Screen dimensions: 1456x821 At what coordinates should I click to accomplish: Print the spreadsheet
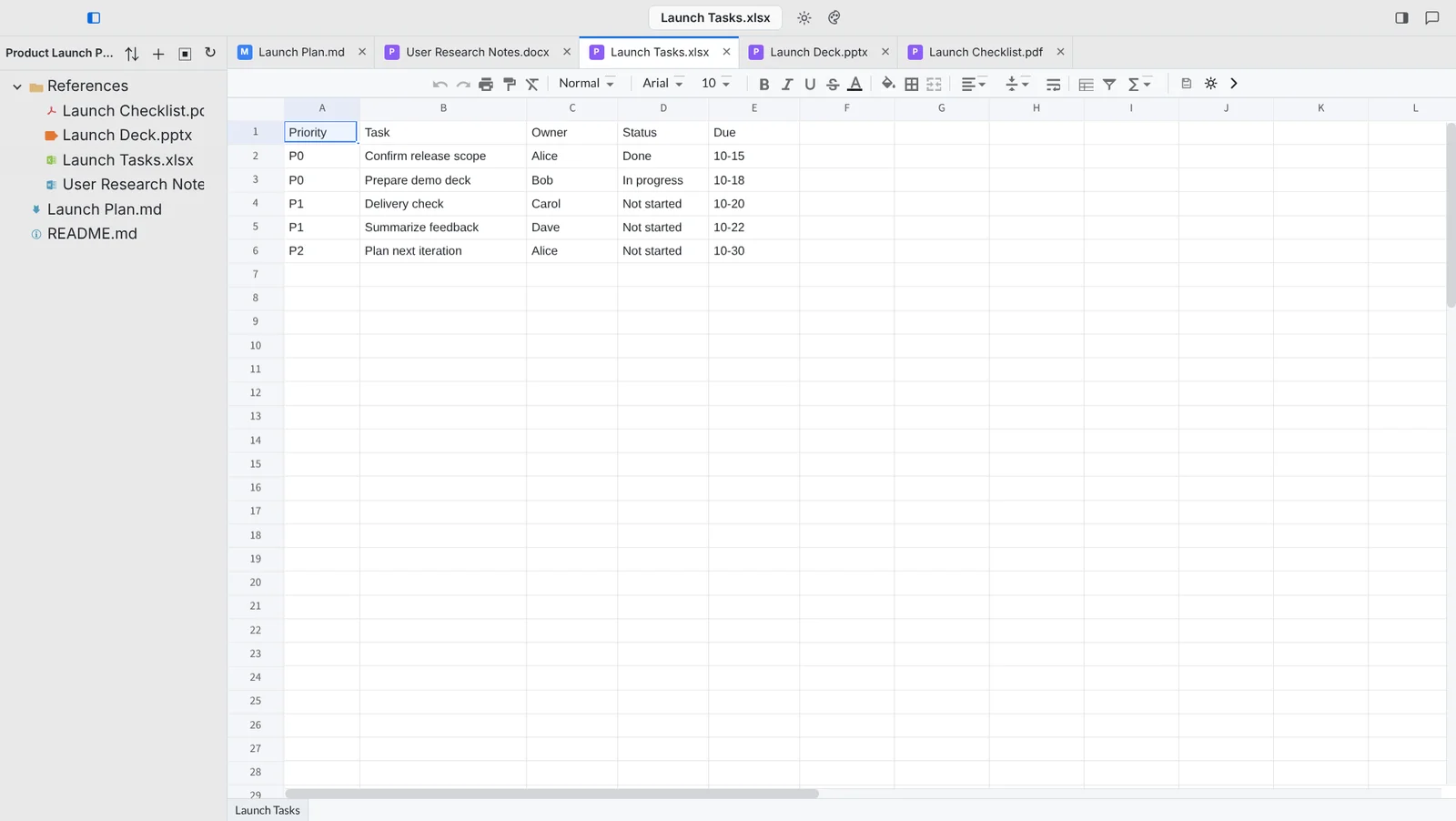point(486,84)
